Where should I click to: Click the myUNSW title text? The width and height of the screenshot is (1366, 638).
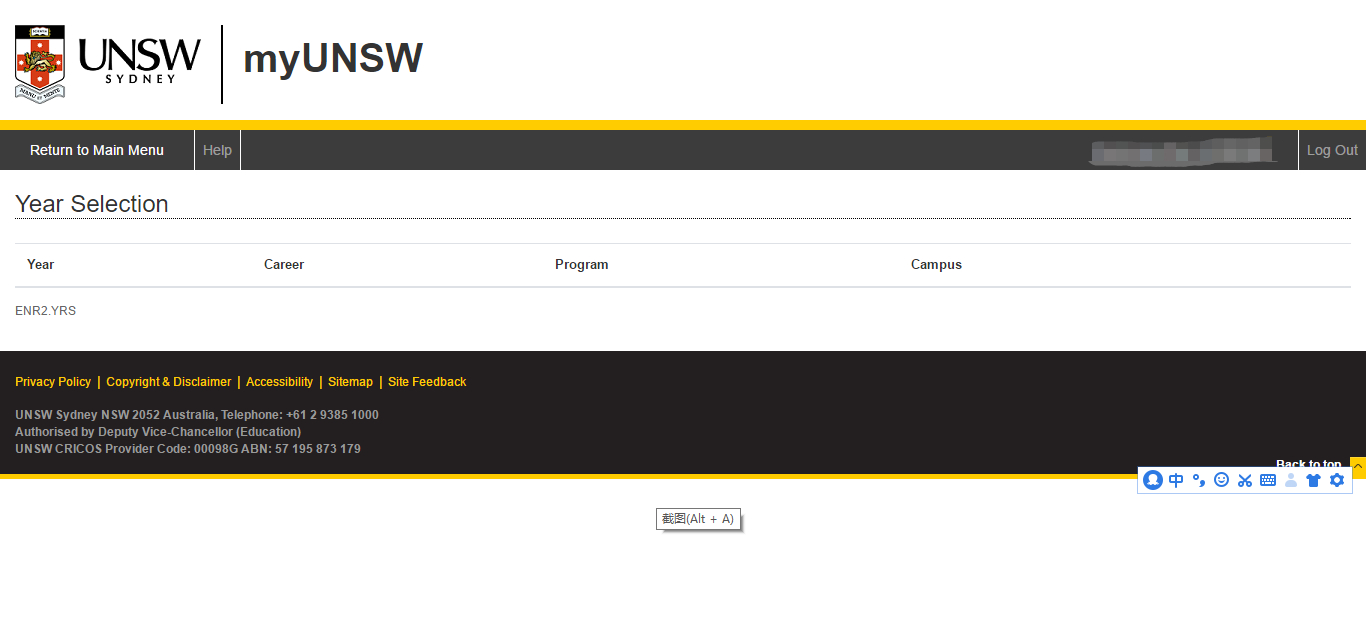333,59
